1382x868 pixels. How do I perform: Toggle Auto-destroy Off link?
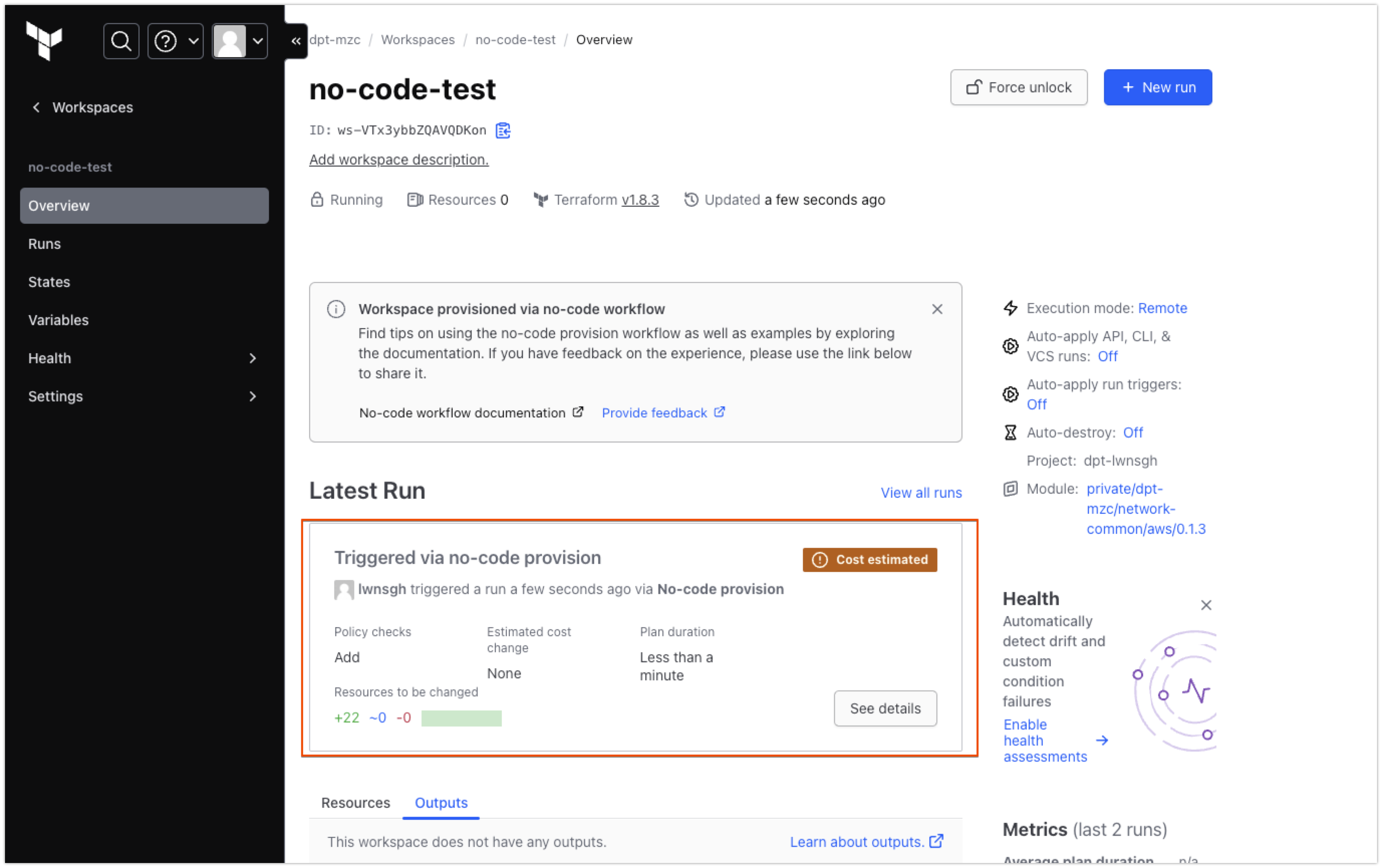pyautogui.click(x=1133, y=432)
